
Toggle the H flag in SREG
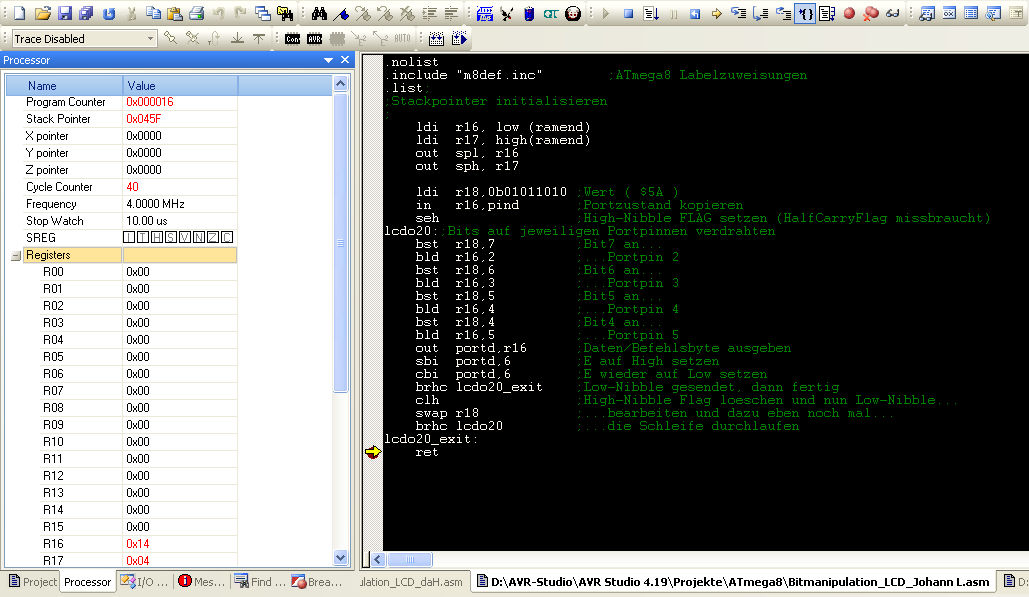[x=157, y=237]
